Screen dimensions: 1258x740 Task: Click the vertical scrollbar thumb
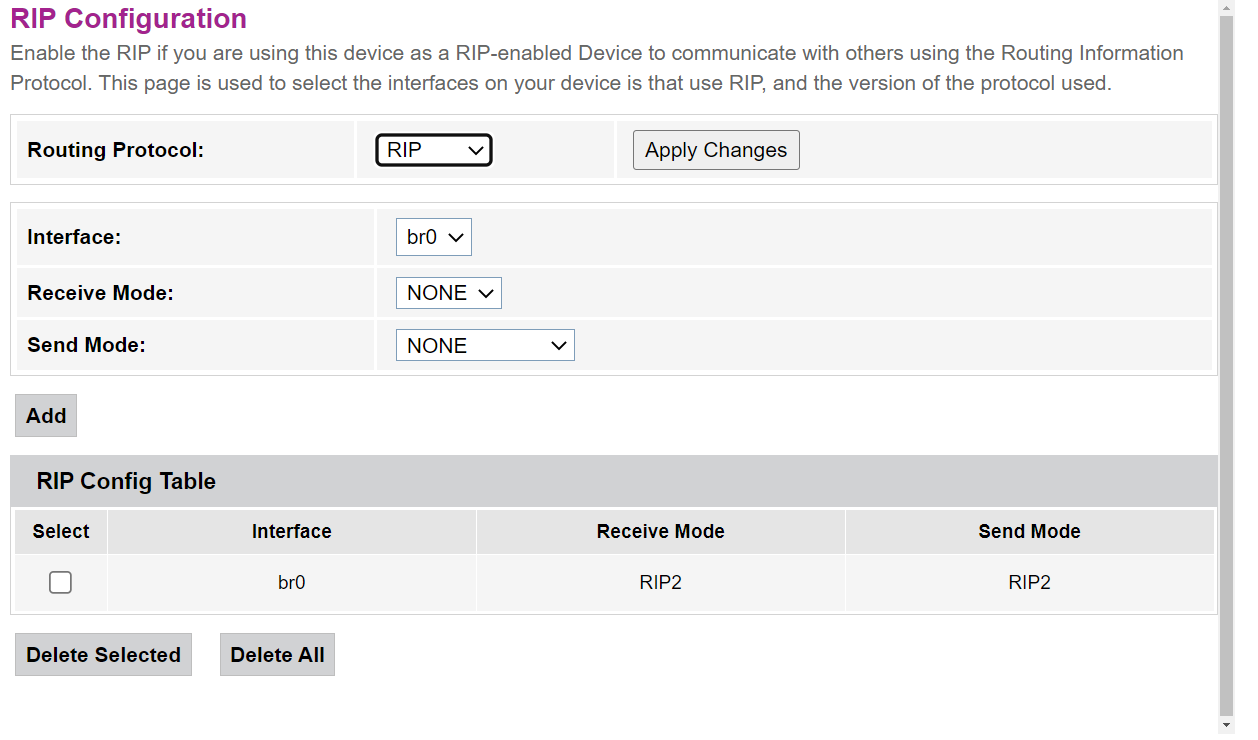pos(1227,360)
